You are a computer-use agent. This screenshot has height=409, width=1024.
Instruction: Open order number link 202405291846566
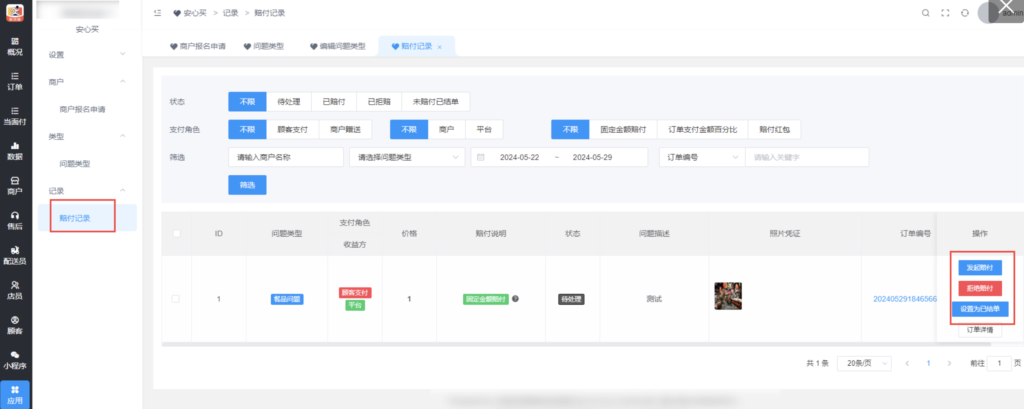pos(905,299)
